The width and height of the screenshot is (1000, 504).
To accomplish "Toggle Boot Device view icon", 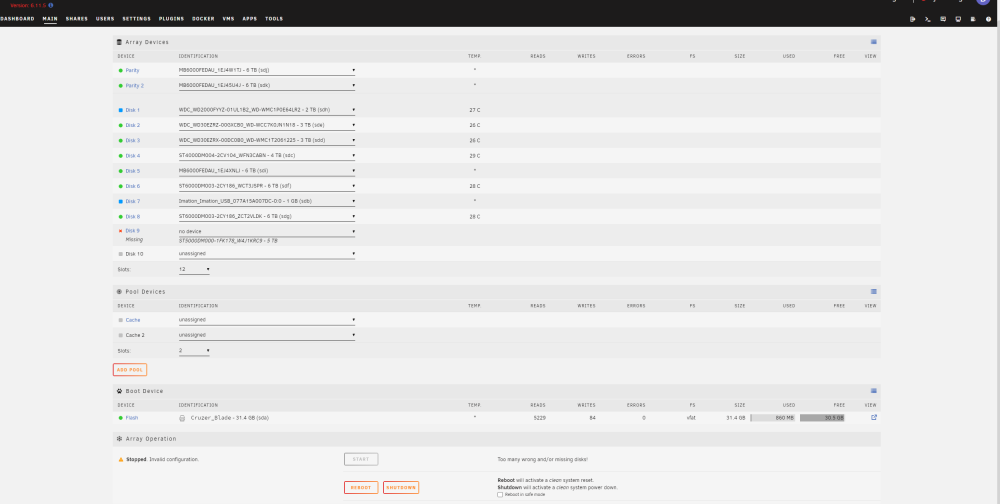I will 874,390.
